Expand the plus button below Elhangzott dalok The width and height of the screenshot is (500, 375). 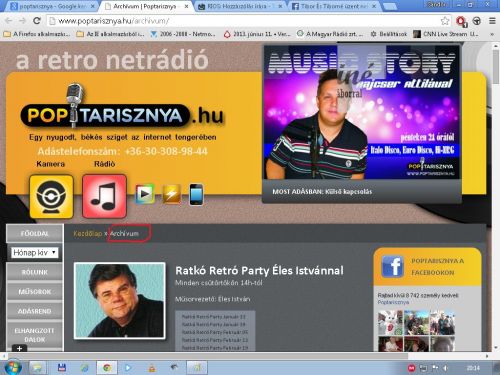pos(19,348)
